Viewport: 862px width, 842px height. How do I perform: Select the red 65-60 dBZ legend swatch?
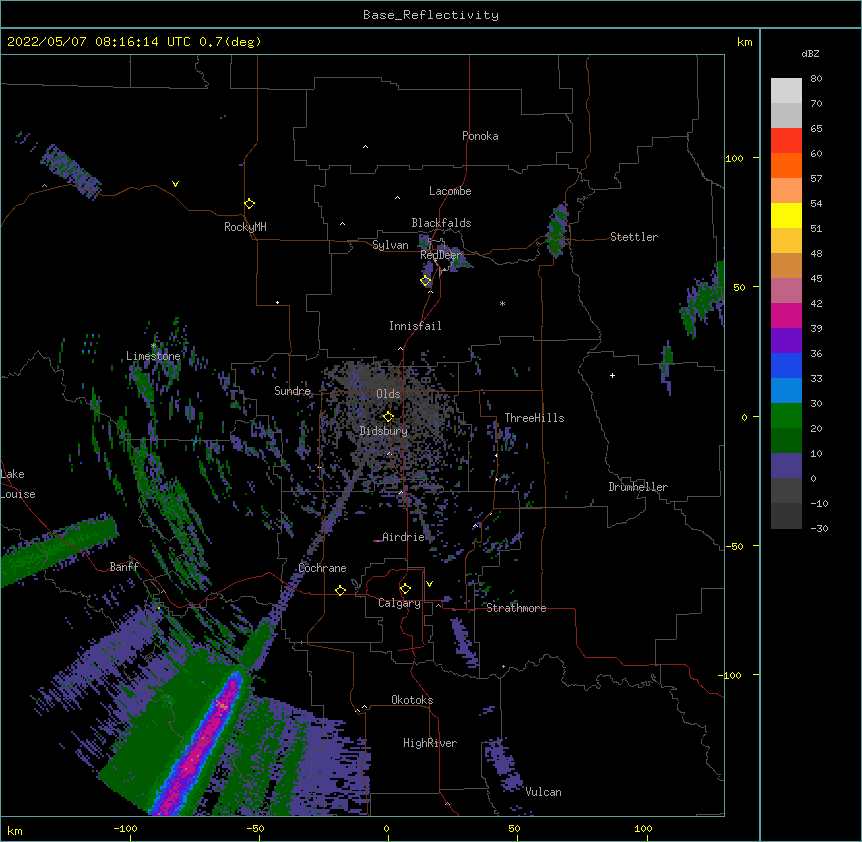pos(786,140)
